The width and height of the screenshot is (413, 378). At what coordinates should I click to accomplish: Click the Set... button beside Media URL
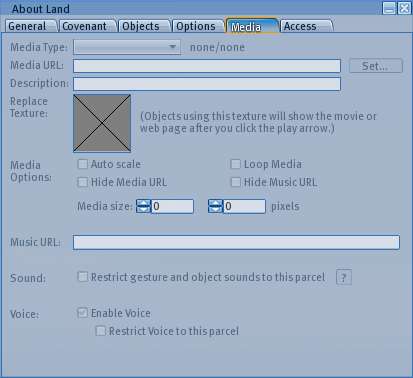[376, 66]
